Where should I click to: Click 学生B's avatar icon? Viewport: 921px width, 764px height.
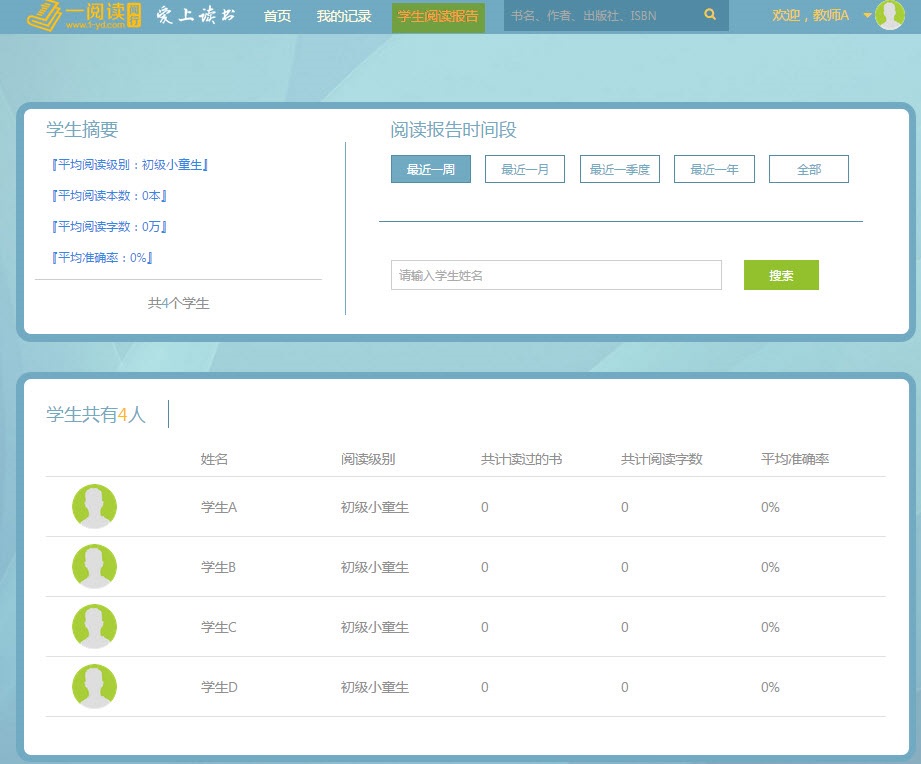pyautogui.click(x=94, y=567)
